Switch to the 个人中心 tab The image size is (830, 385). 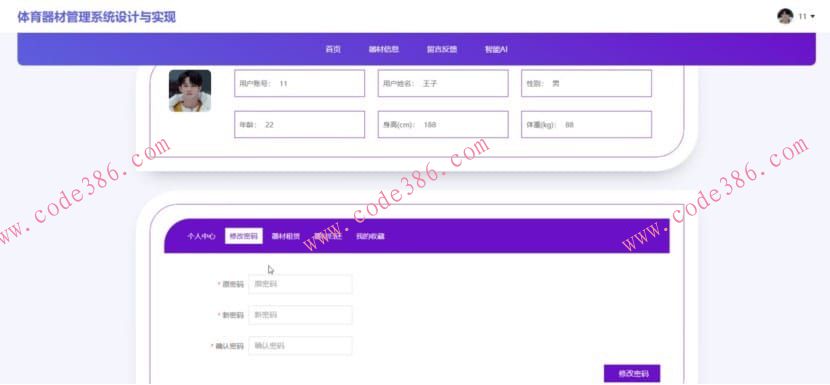click(201, 236)
